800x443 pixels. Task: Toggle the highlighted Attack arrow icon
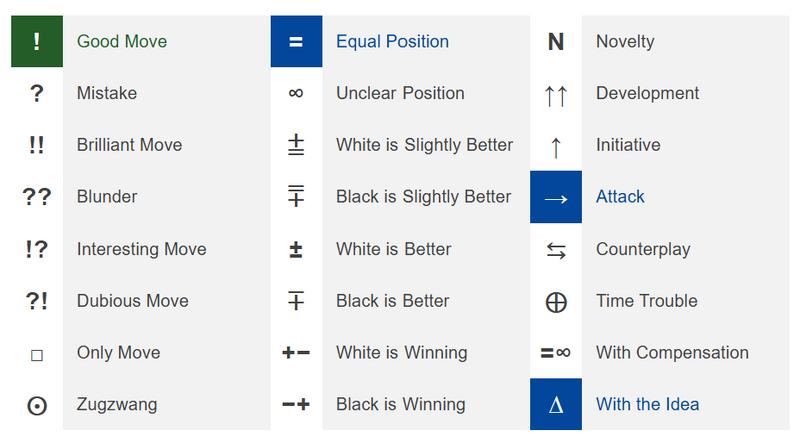click(556, 198)
